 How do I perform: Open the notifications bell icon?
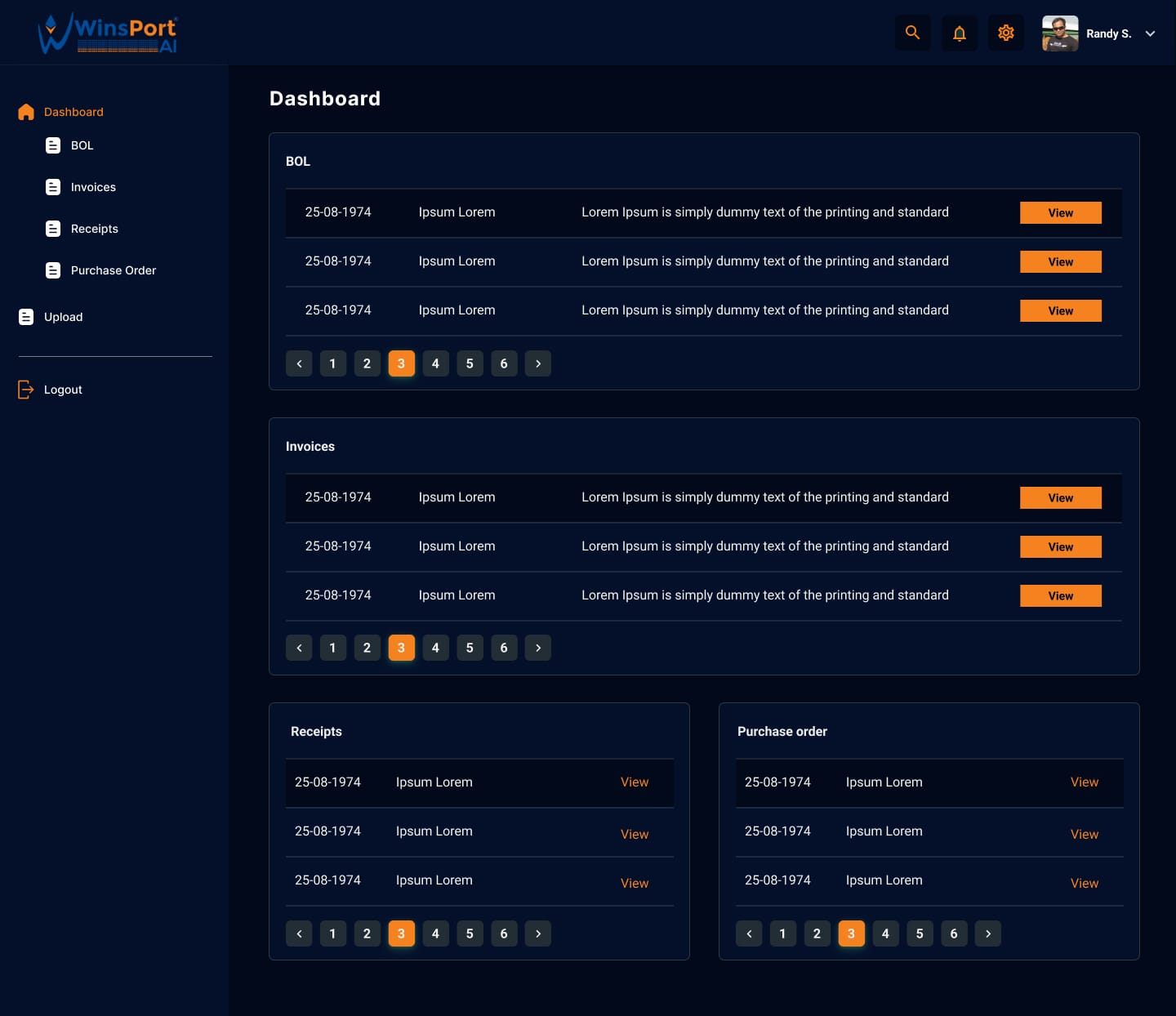959,33
